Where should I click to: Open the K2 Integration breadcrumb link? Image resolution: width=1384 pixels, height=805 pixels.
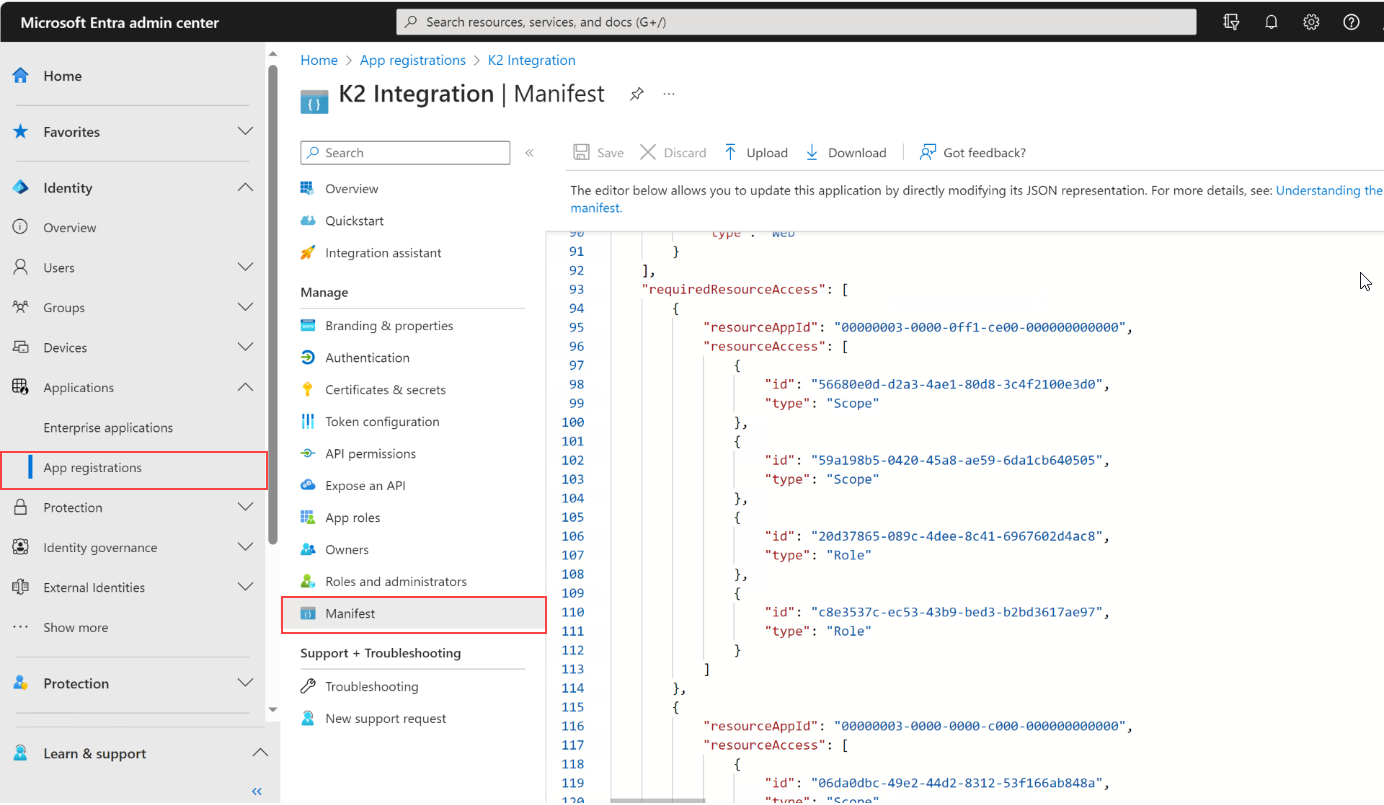532,60
